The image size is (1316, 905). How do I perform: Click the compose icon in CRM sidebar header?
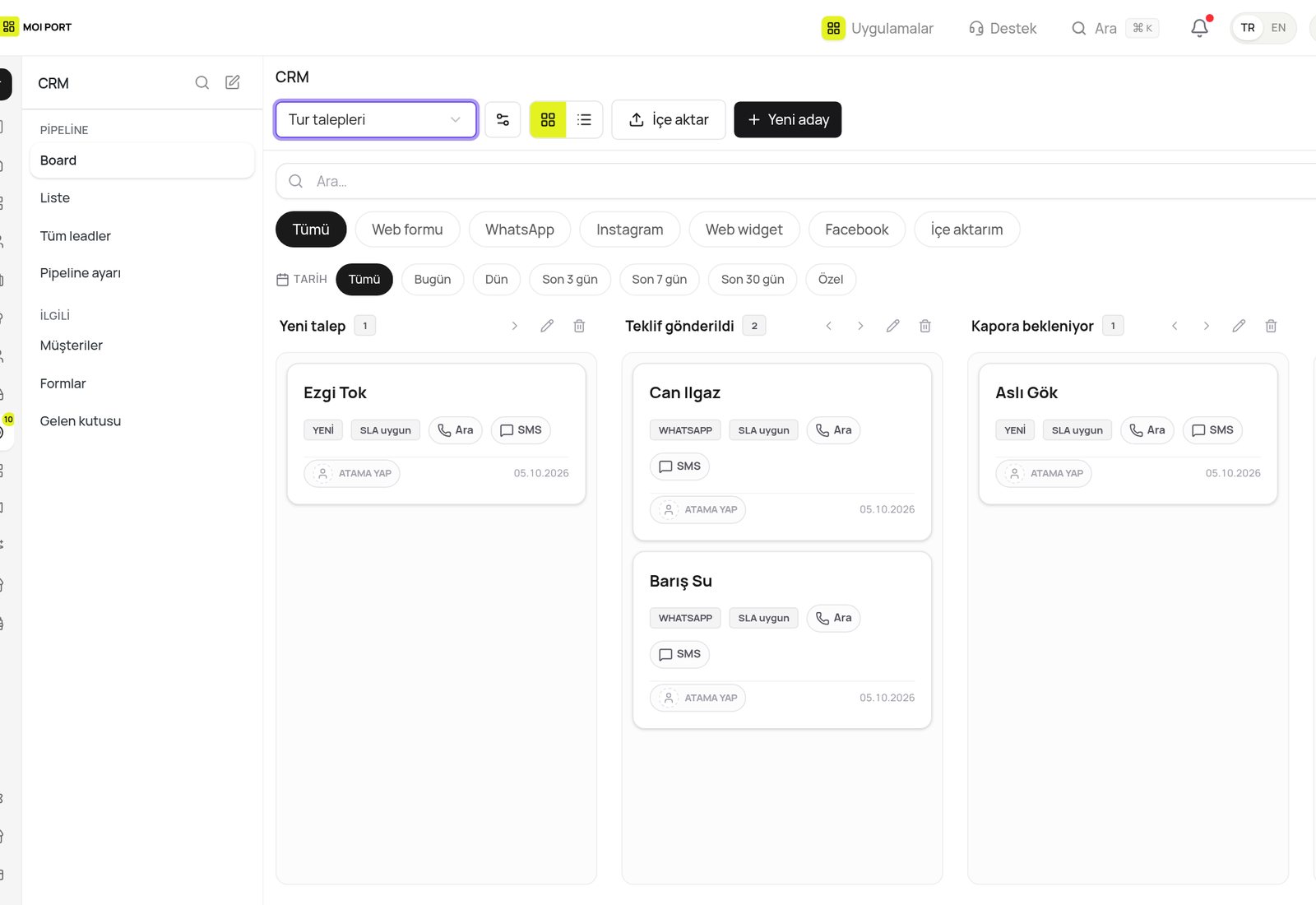point(233,82)
